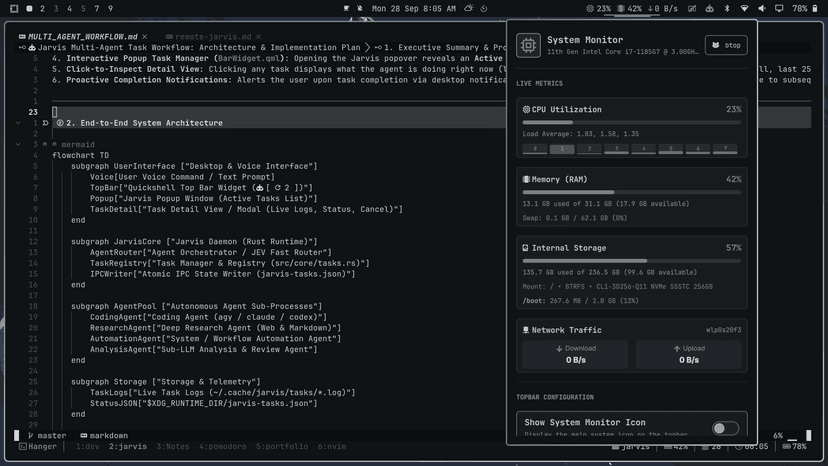
Task: Open the launcher icon in top bar
Action: click(x=14, y=8)
